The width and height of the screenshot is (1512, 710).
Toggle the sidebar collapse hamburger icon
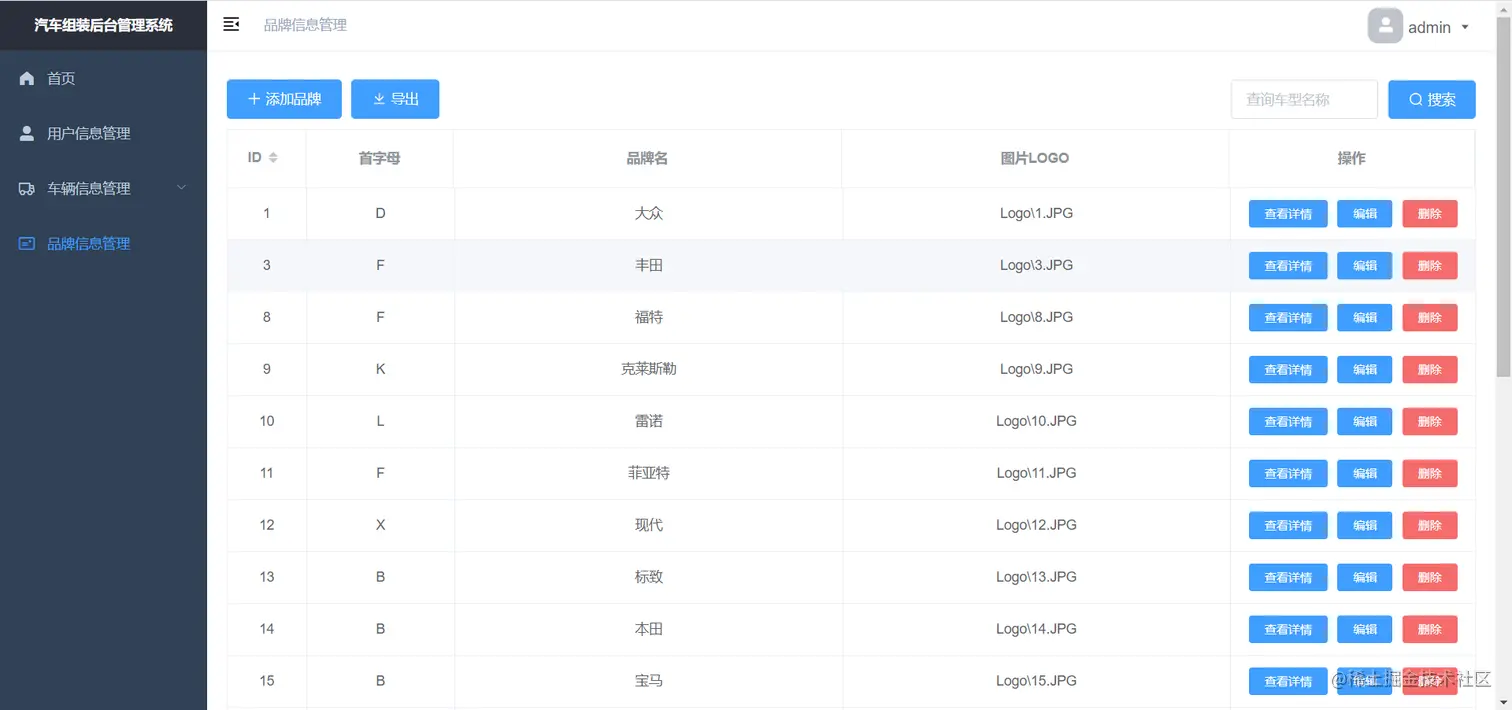point(231,25)
